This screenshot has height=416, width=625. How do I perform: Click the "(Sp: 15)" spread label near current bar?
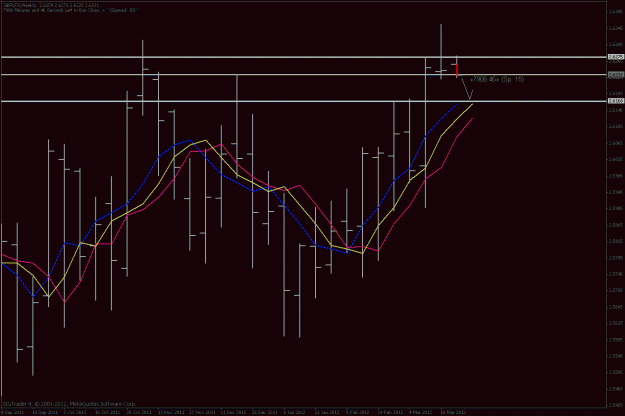pos(513,79)
